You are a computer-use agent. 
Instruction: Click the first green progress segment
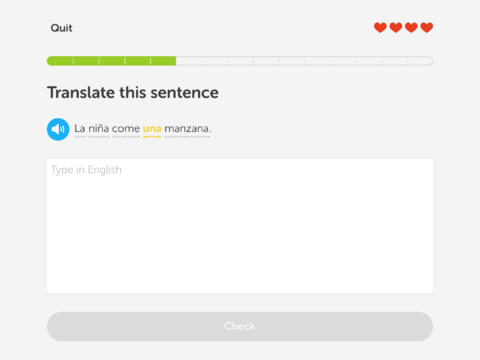click(x=60, y=61)
